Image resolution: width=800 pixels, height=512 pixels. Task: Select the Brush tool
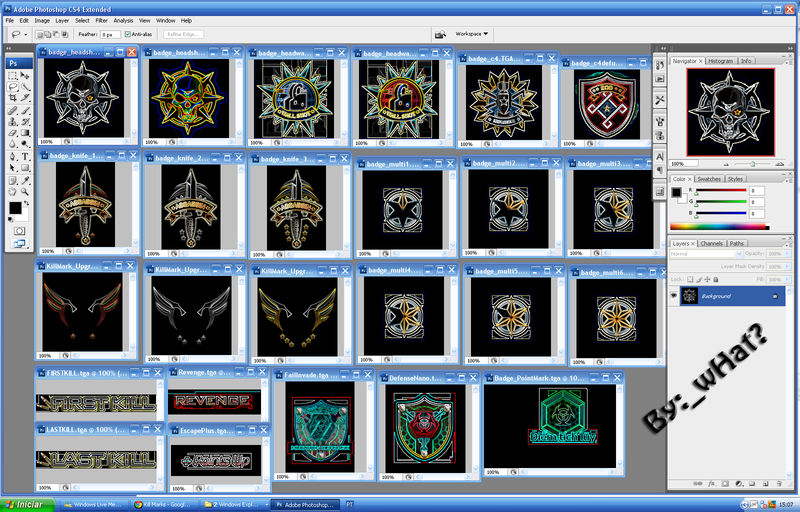(x=25, y=110)
